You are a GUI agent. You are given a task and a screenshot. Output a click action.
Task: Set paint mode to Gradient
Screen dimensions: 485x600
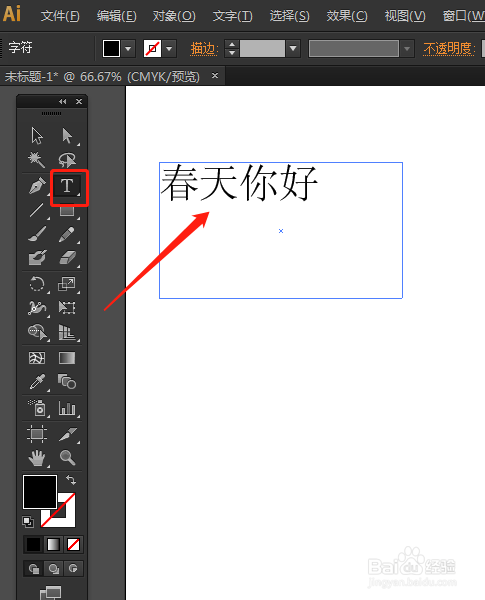[54, 544]
